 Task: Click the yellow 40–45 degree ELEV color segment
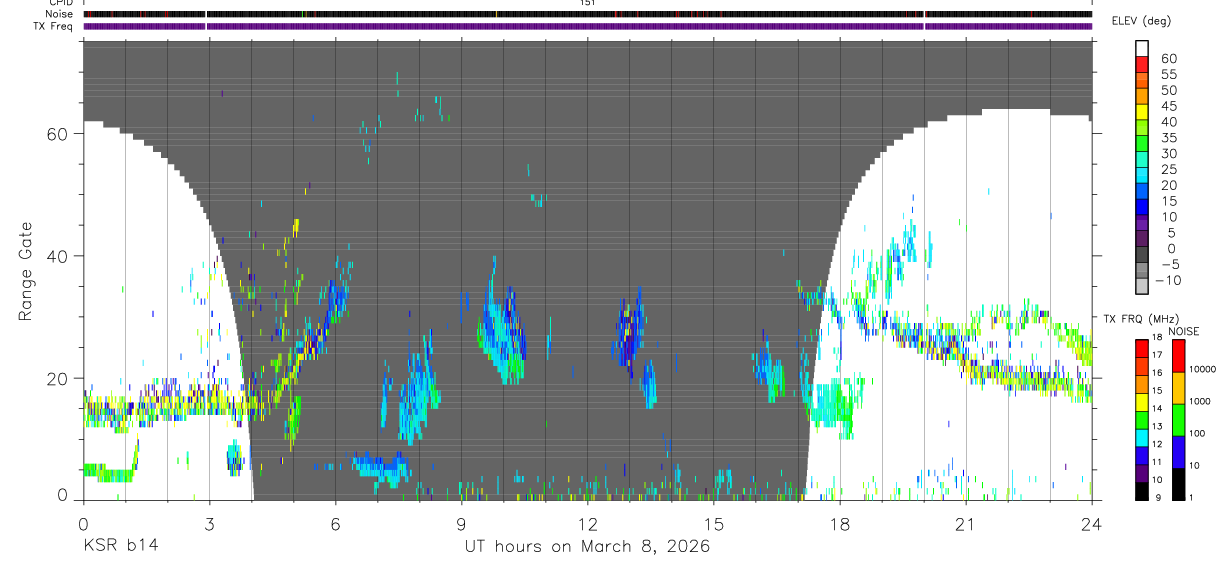(1142, 113)
